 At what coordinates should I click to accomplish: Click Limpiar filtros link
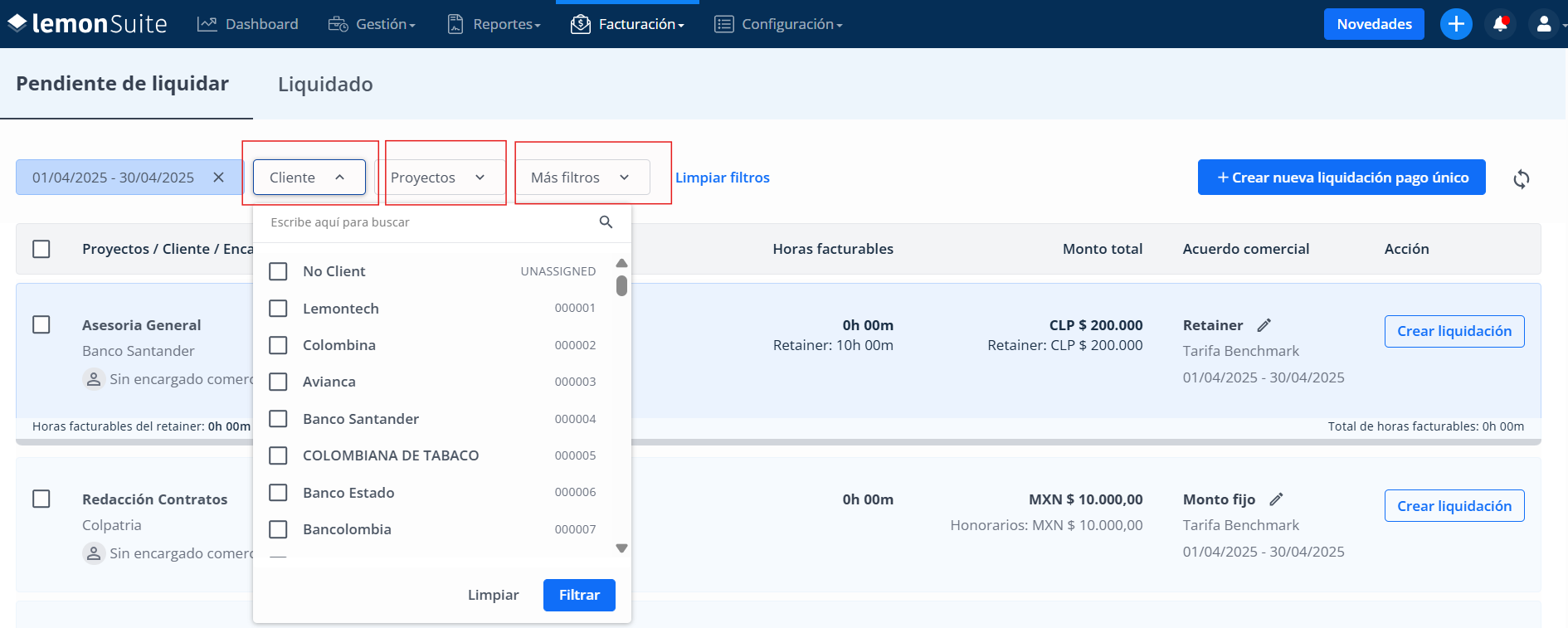723,178
